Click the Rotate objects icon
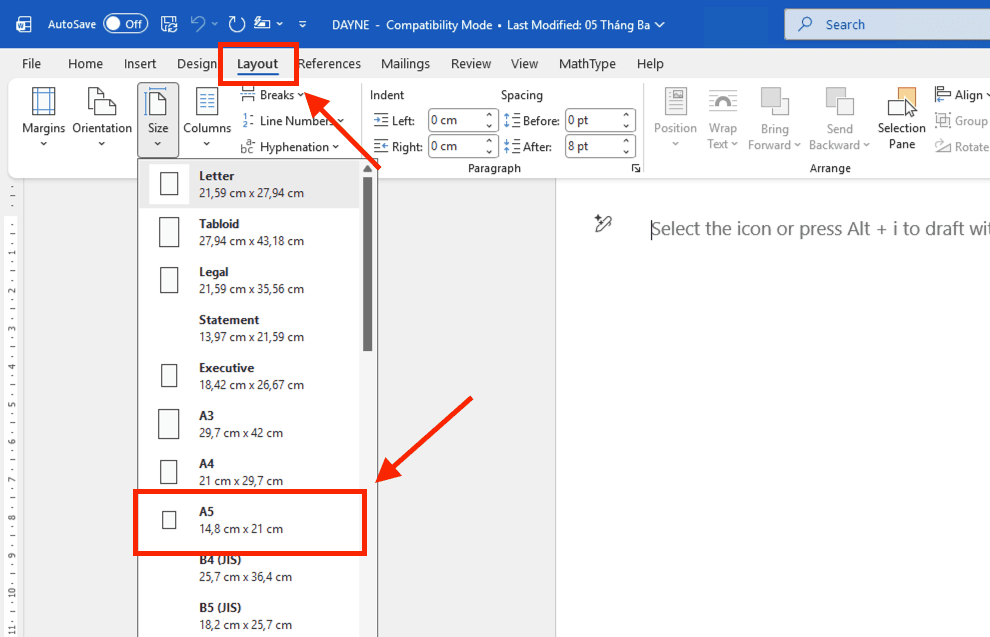The image size is (990, 637). click(943, 146)
